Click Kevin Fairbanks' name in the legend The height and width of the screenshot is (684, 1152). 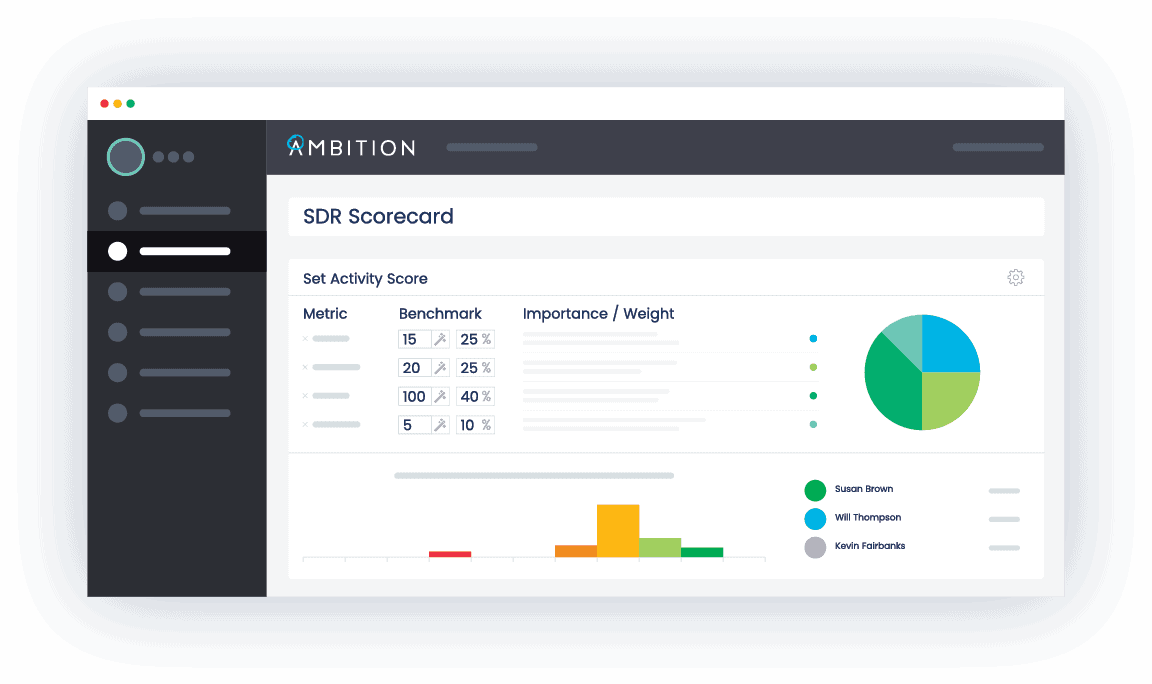coord(869,546)
